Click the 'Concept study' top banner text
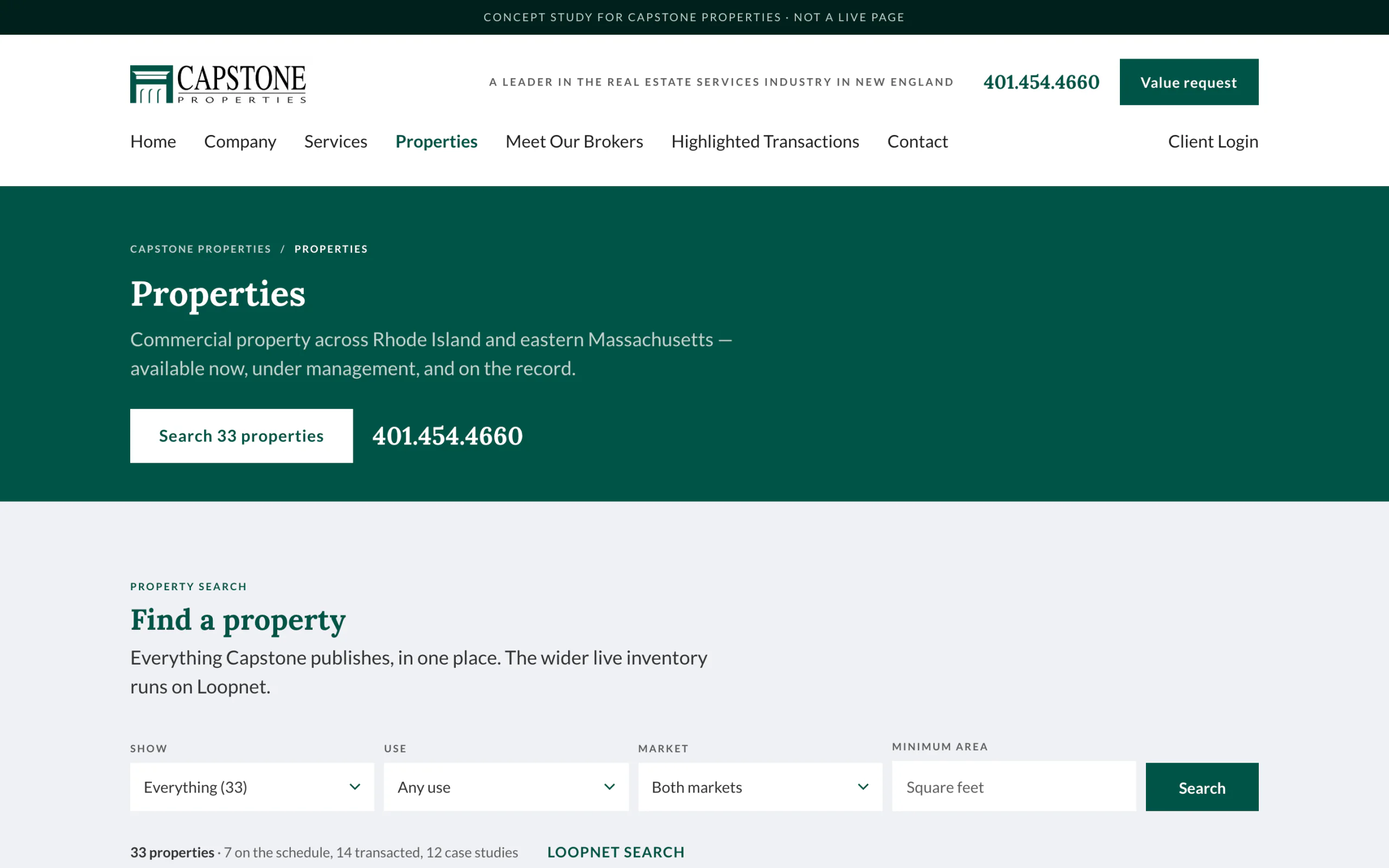This screenshot has height=868, width=1389. (694, 17)
